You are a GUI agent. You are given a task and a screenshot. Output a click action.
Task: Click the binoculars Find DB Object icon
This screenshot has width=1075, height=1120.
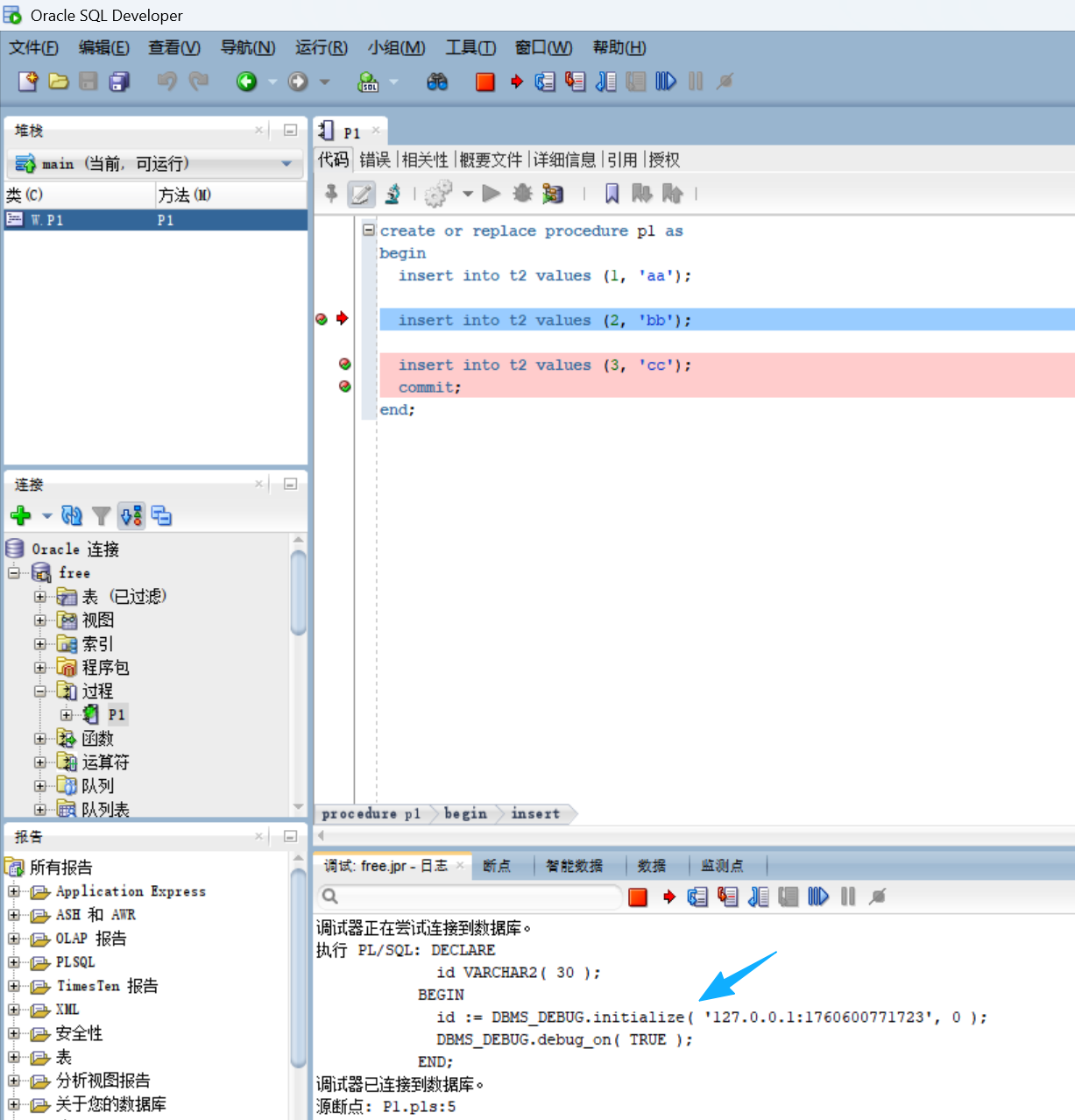click(437, 82)
